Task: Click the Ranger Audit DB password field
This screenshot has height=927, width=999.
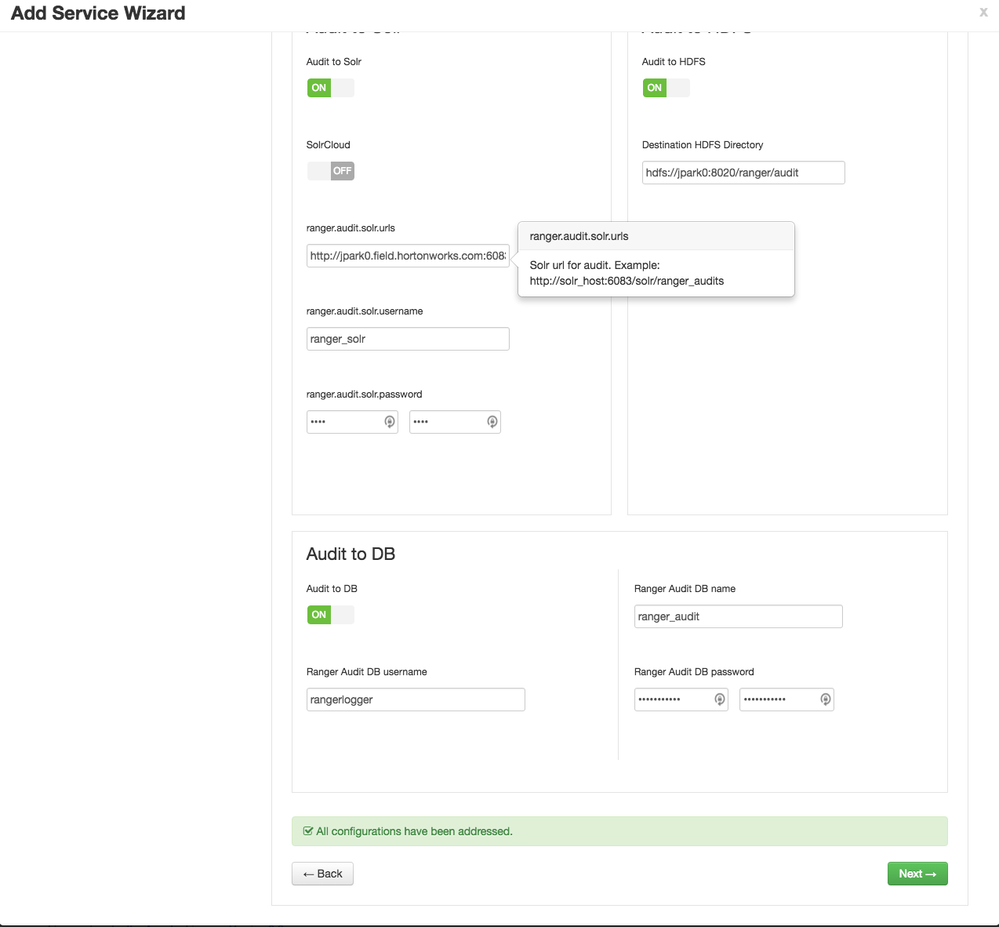Action: (x=673, y=700)
